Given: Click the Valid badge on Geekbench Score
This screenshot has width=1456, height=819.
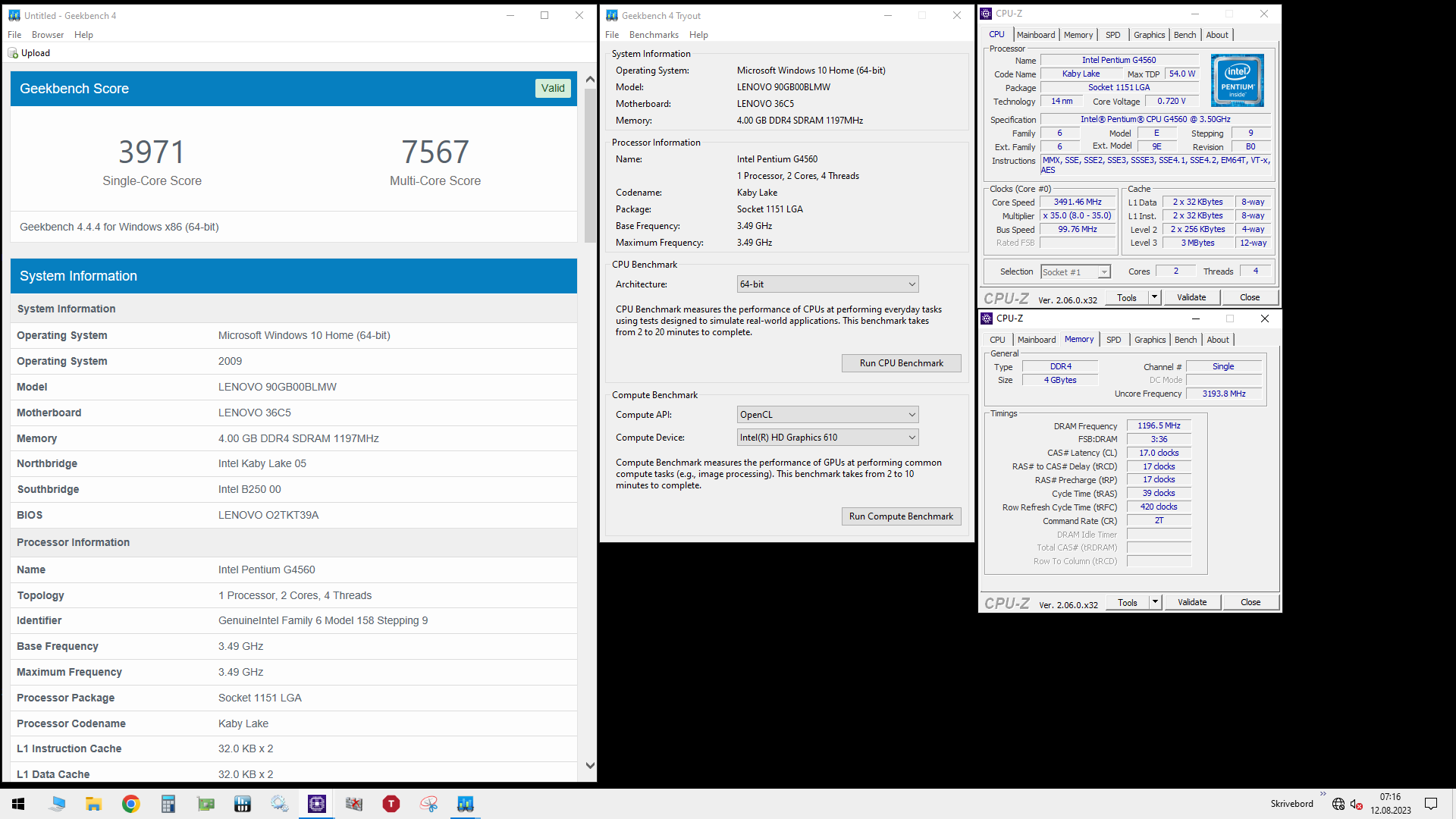Looking at the screenshot, I should [x=553, y=88].
